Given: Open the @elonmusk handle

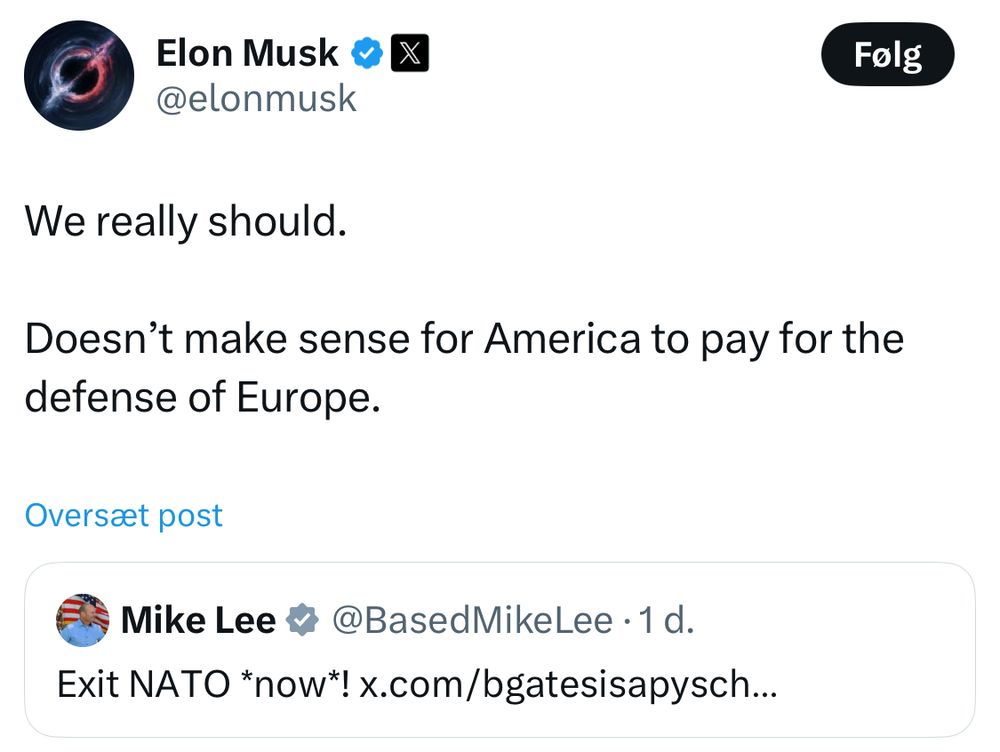Looking at the screenshot, I should [x=256, y=99].
